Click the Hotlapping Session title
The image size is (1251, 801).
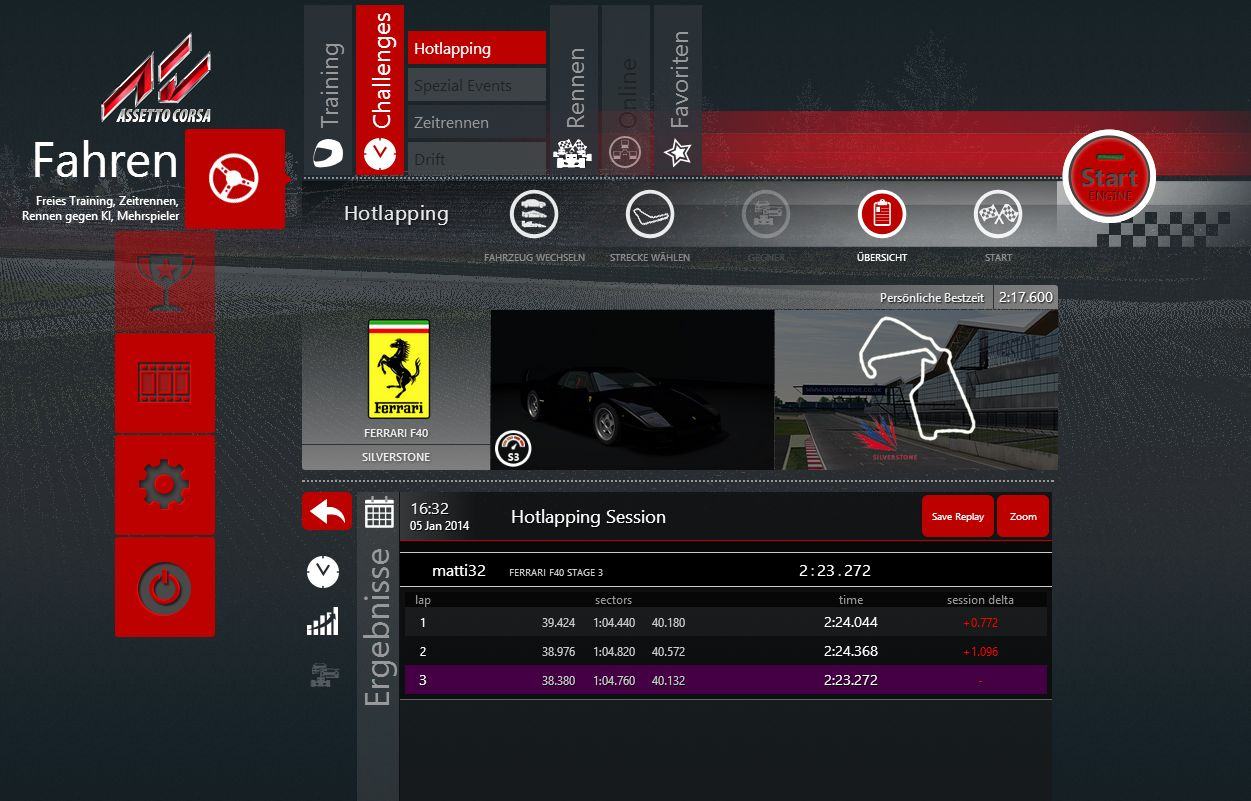(588, 517)
